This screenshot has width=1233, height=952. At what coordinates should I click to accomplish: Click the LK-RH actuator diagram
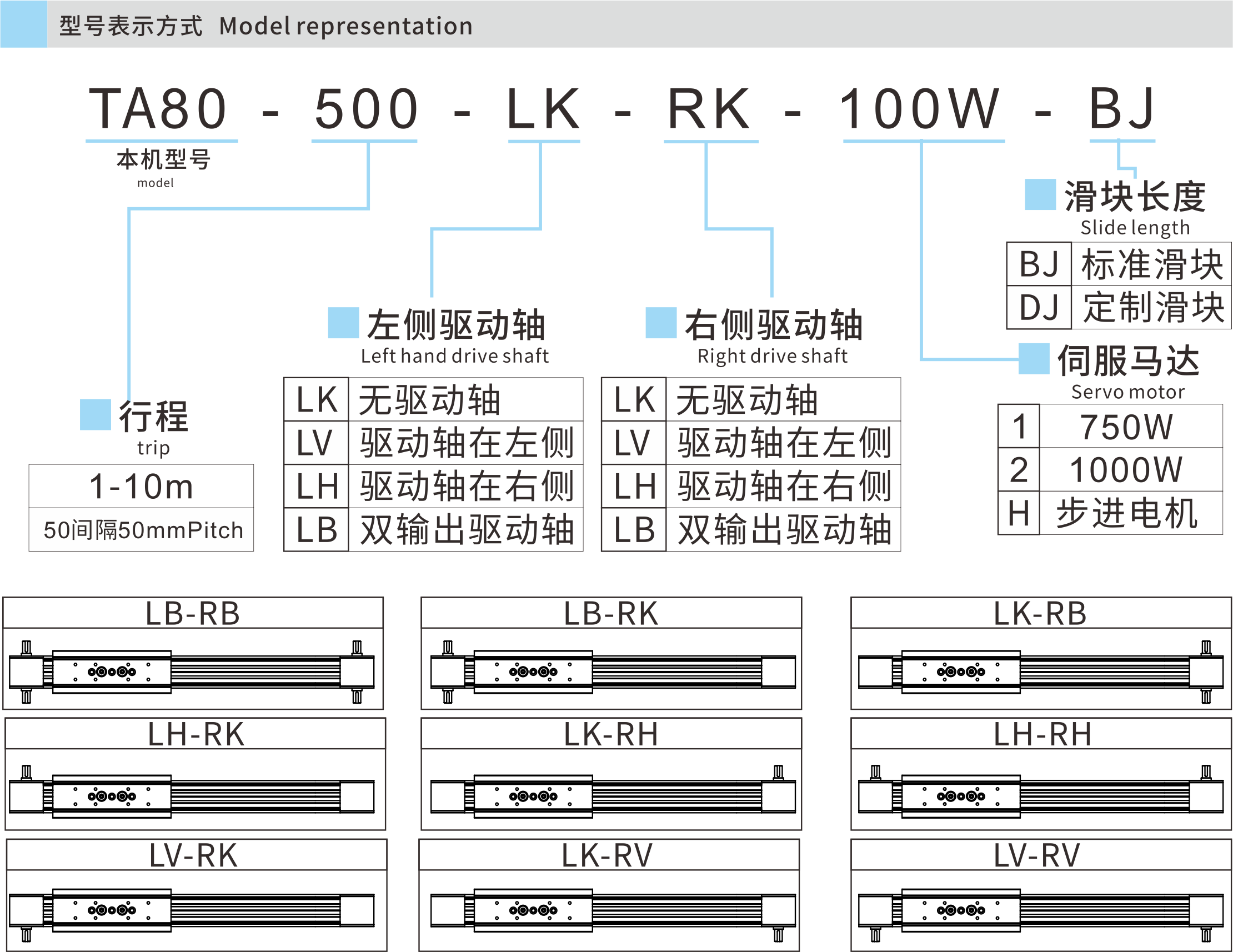(x=613, y=795)
